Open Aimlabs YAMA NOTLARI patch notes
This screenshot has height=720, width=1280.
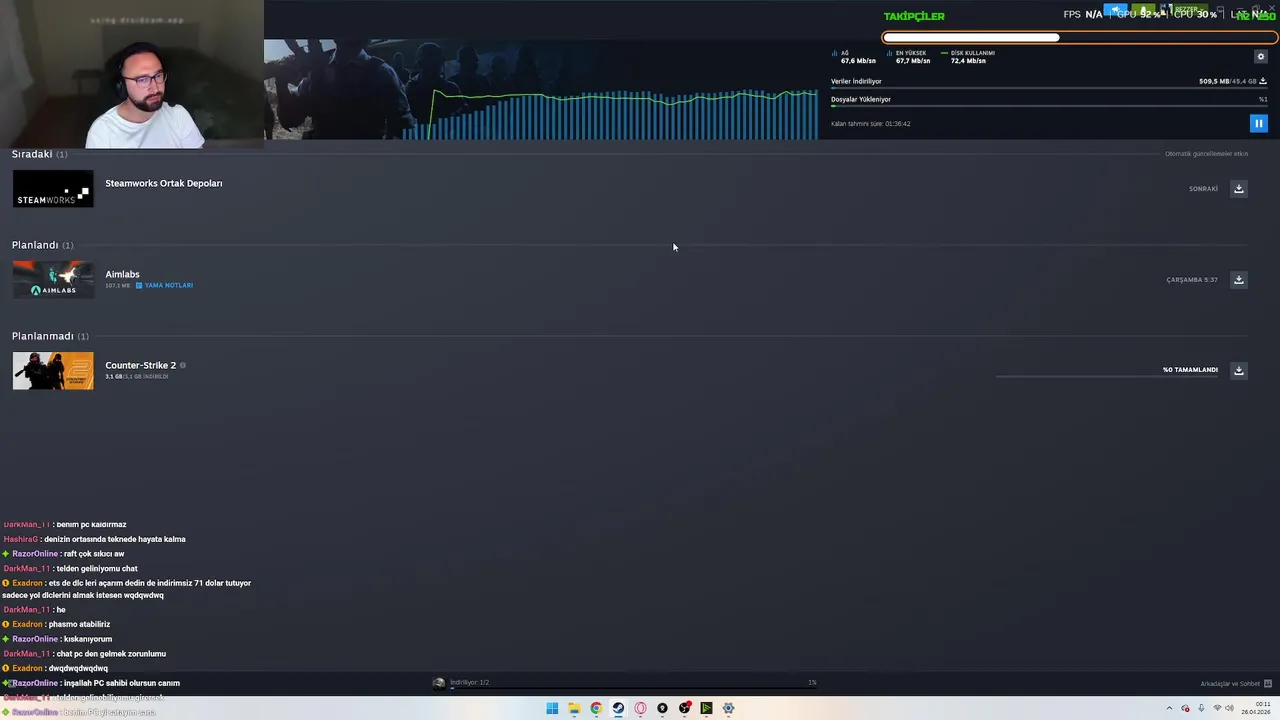[164, 285]
